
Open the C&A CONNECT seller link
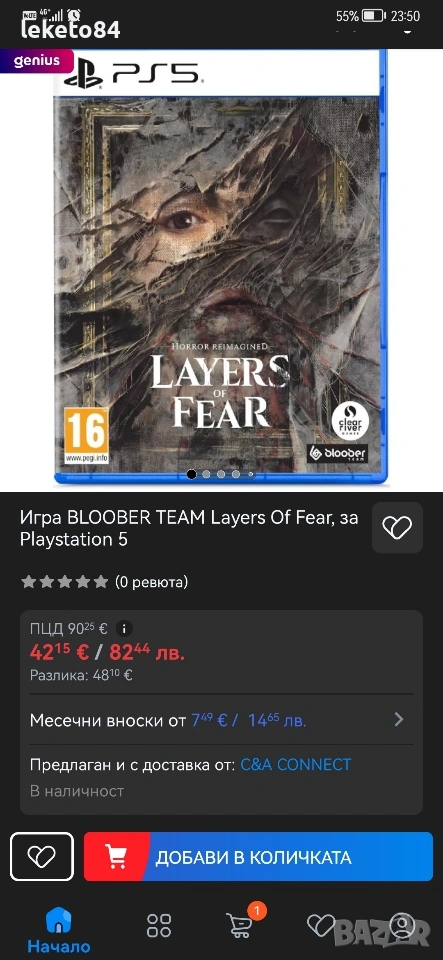point(296,765)
